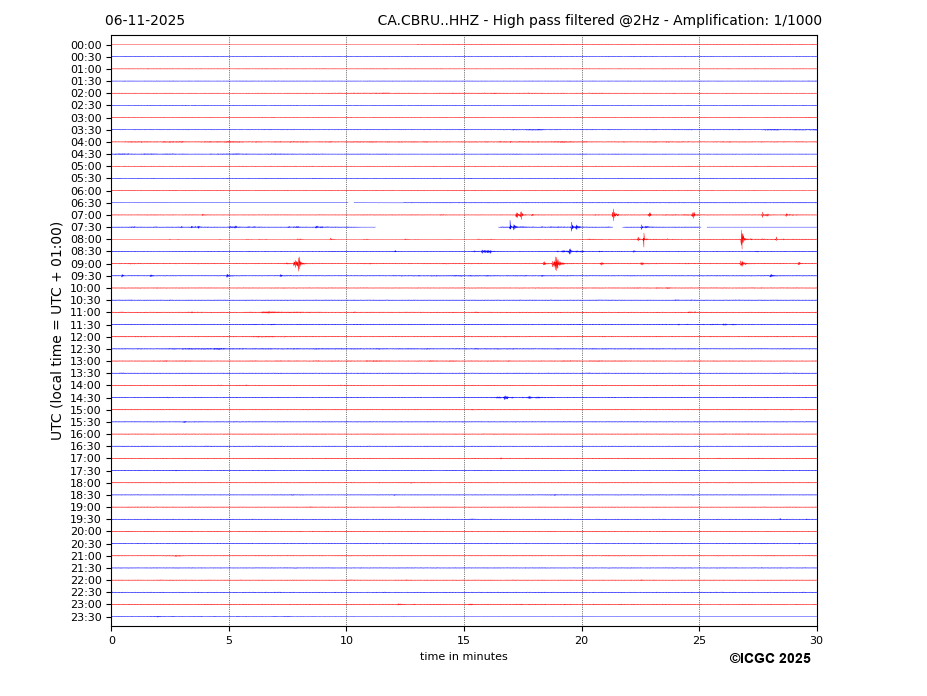
Task: Click the 18:30 time row label
Action: point(85,495)
